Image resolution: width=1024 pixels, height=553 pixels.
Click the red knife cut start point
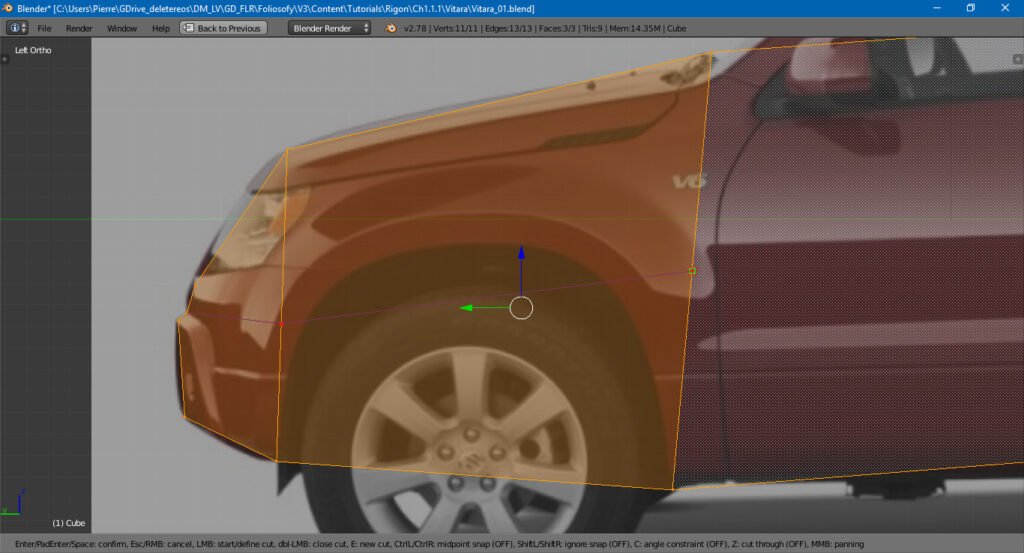click(281, 324)
